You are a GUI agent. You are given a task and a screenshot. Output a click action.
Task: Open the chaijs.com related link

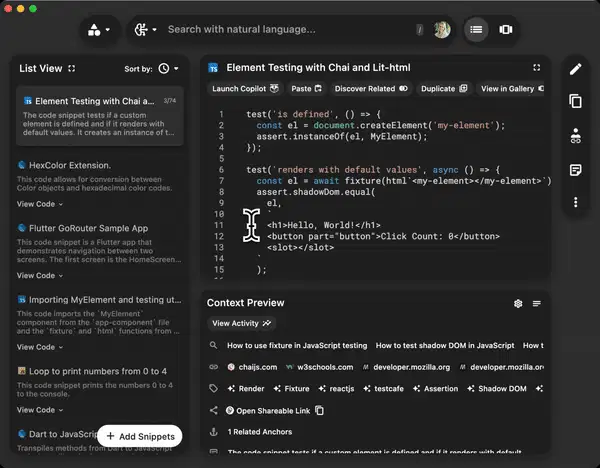(x=252, y=367)
